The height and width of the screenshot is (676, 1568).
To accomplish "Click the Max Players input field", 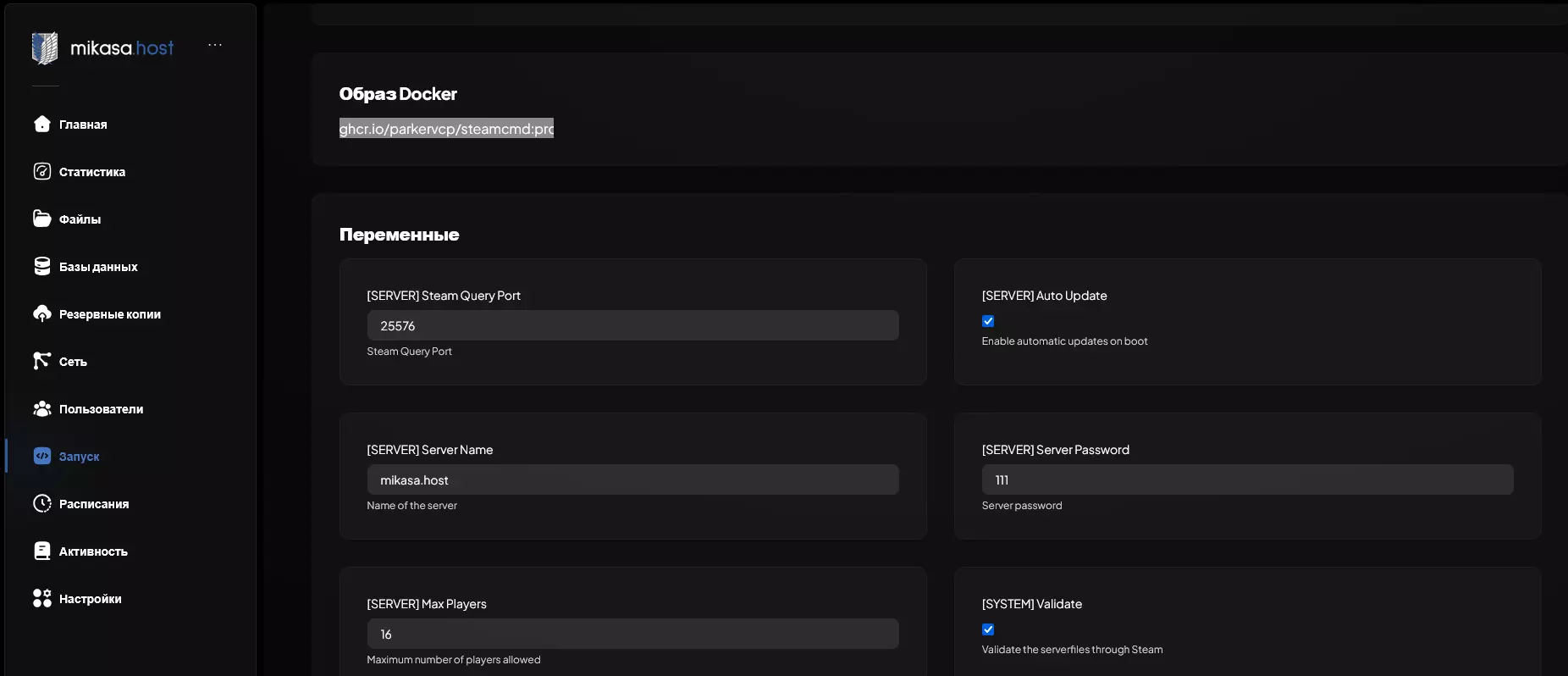I will (x=632, y=634).
